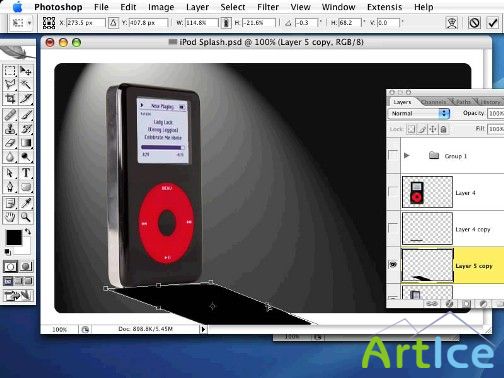Select the Rectangular Marquee tool
The width and height of the screenshot is (504, 378).
[10, 71]
